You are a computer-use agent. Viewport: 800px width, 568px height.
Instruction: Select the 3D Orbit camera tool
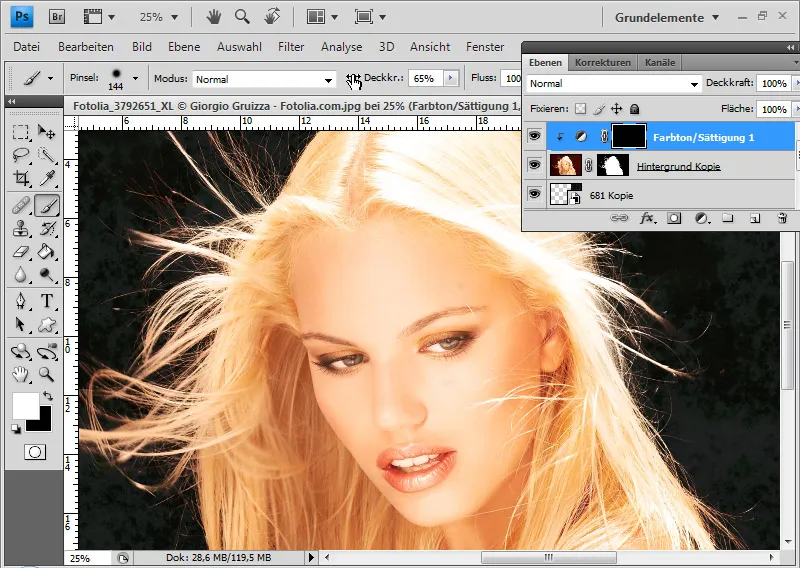[46, 352]
